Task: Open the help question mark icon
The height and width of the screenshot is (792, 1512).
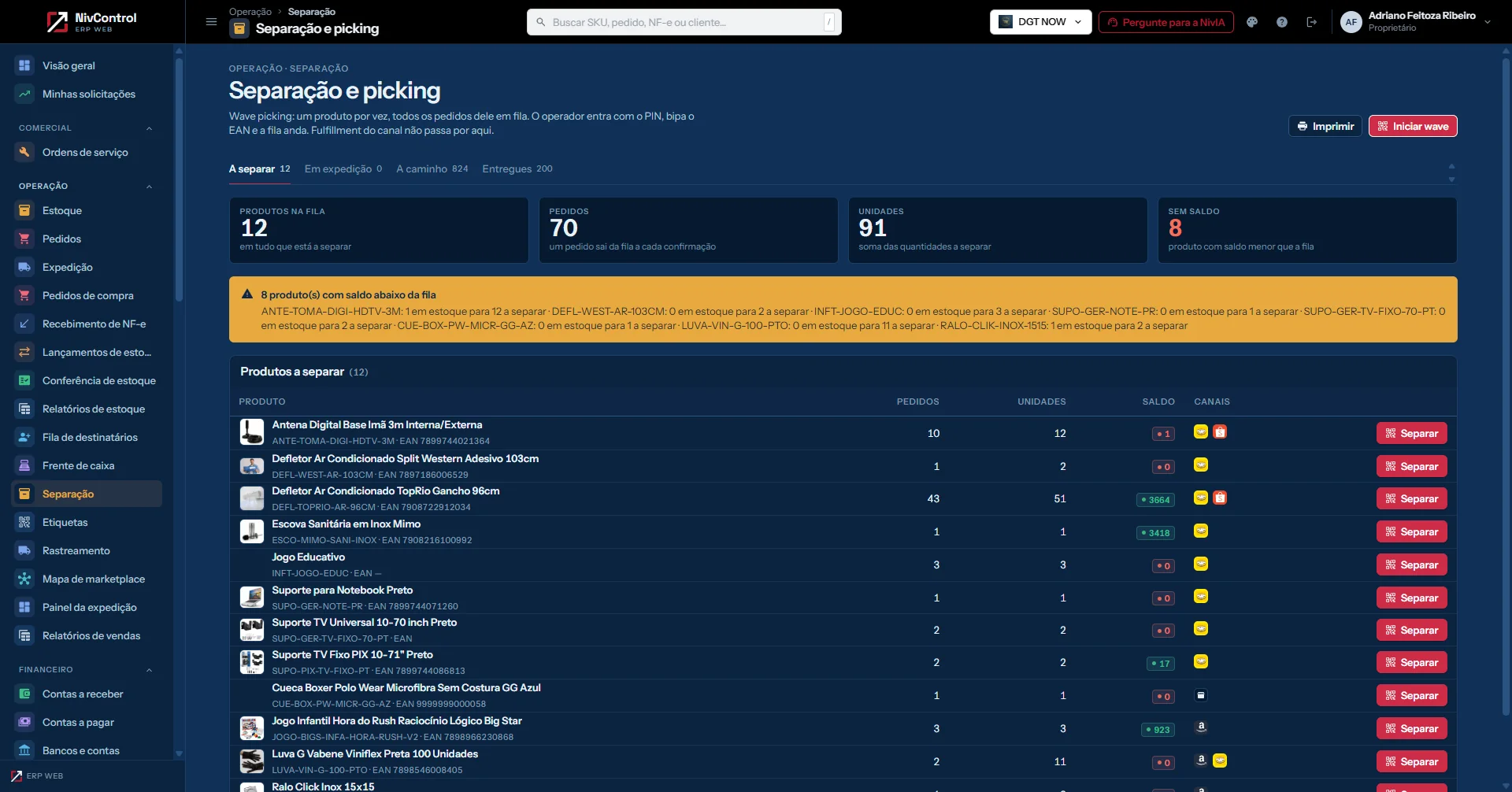Action: pos(1282,22)
